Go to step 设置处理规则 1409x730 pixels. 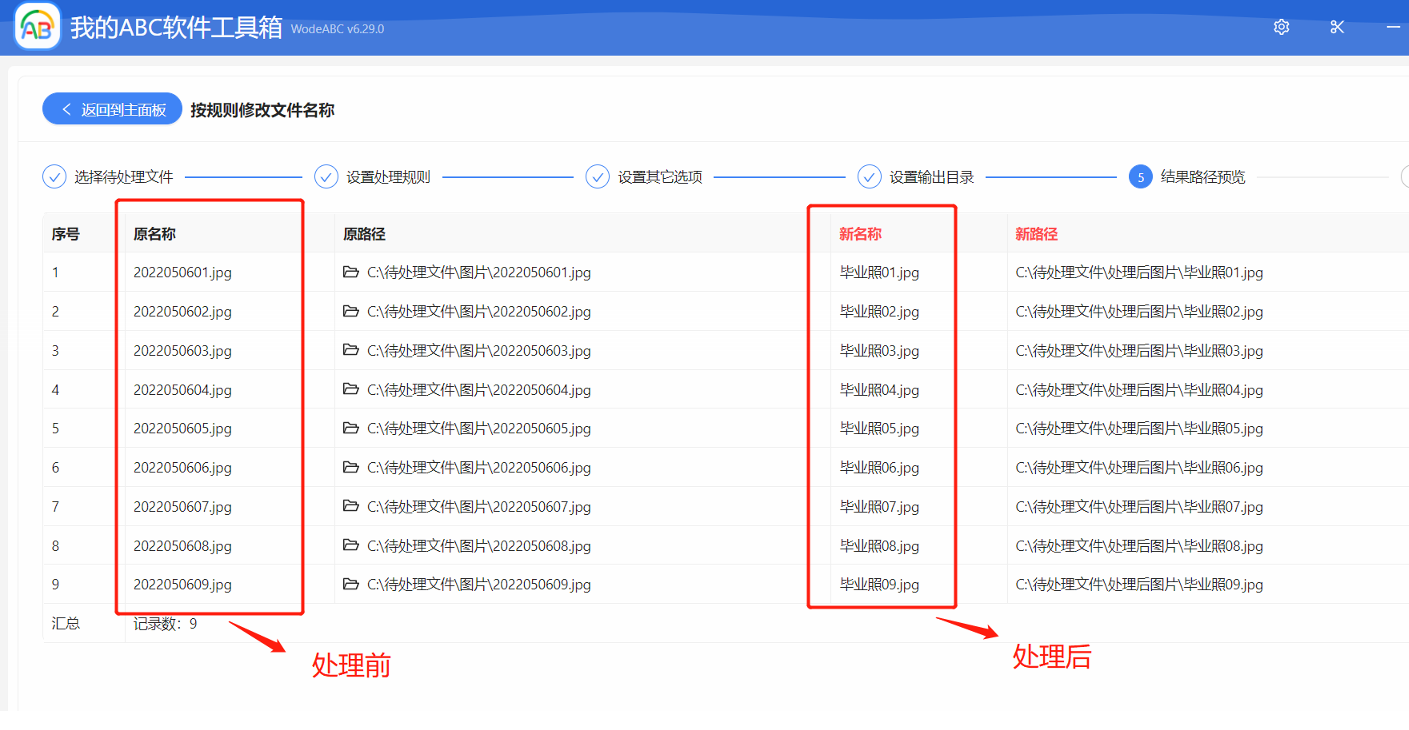(x=373, y=177)
